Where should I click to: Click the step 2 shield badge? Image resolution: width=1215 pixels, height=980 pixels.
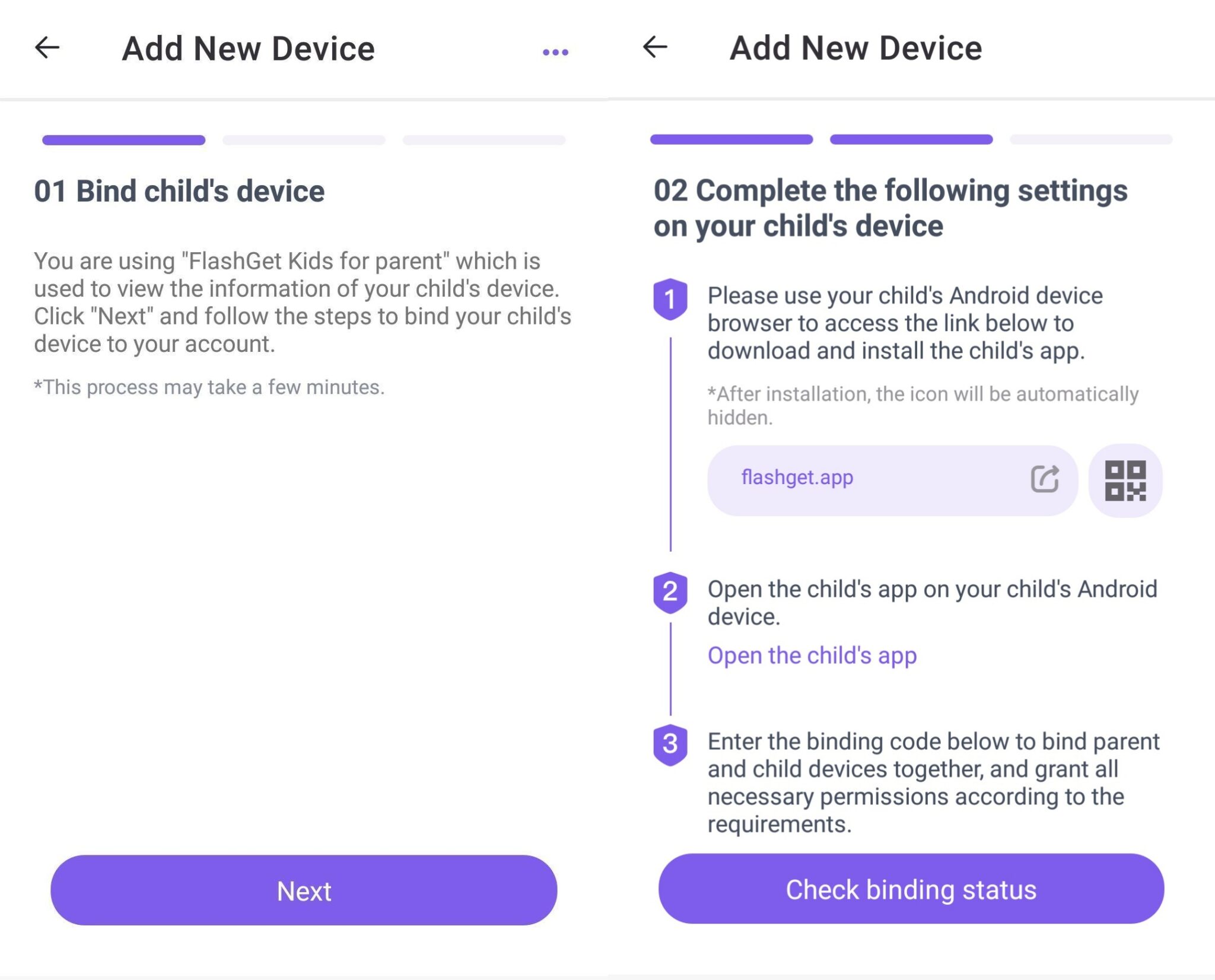(x=670, y=592)
